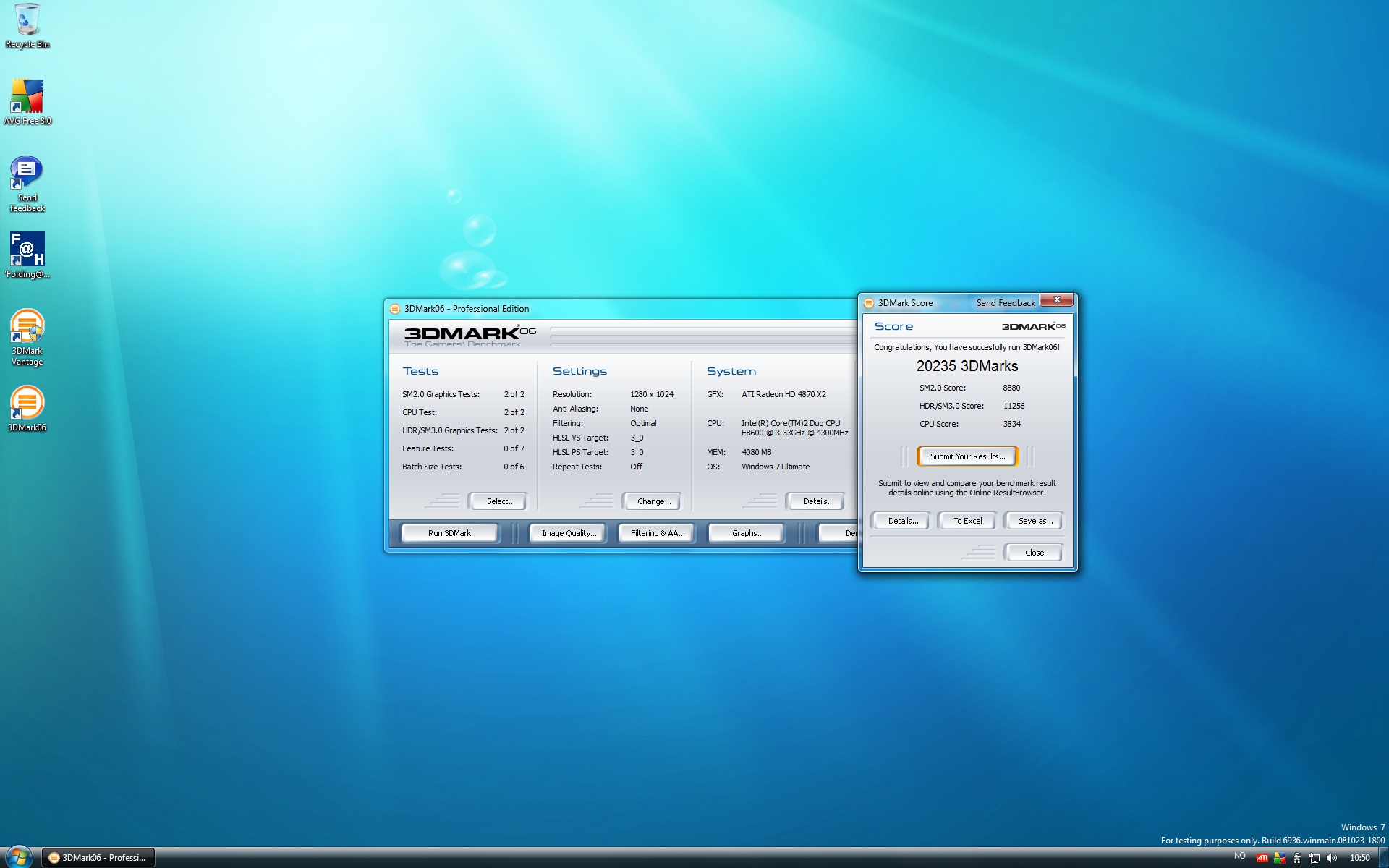Image resolution: width=1389 pixels, height=868 pixels.
Task: Click the Show desktop strip at the taskbar's end
Action: click(1383, 857)
